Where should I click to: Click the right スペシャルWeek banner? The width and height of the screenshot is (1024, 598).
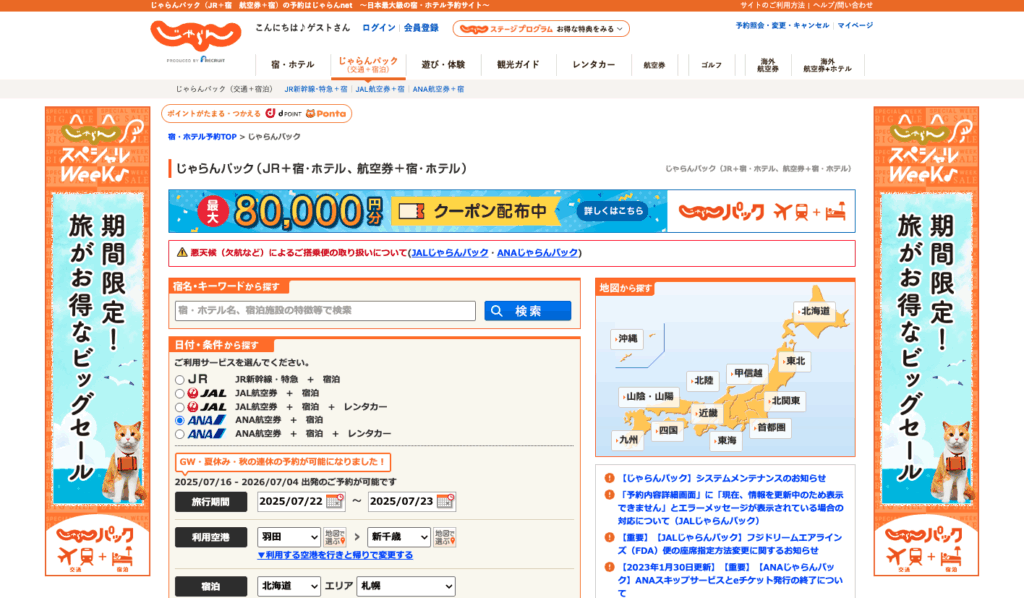click(926, 341)
